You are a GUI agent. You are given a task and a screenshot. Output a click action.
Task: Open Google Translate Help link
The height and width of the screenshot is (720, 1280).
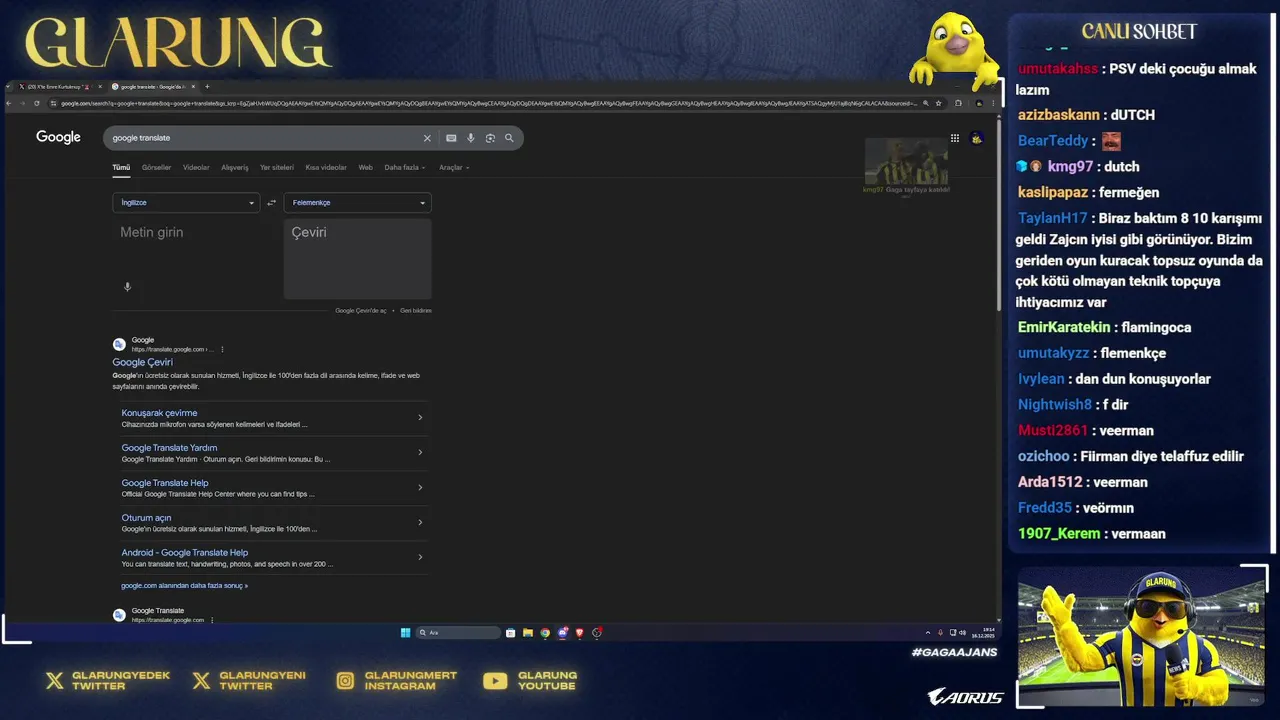point(165,483)
